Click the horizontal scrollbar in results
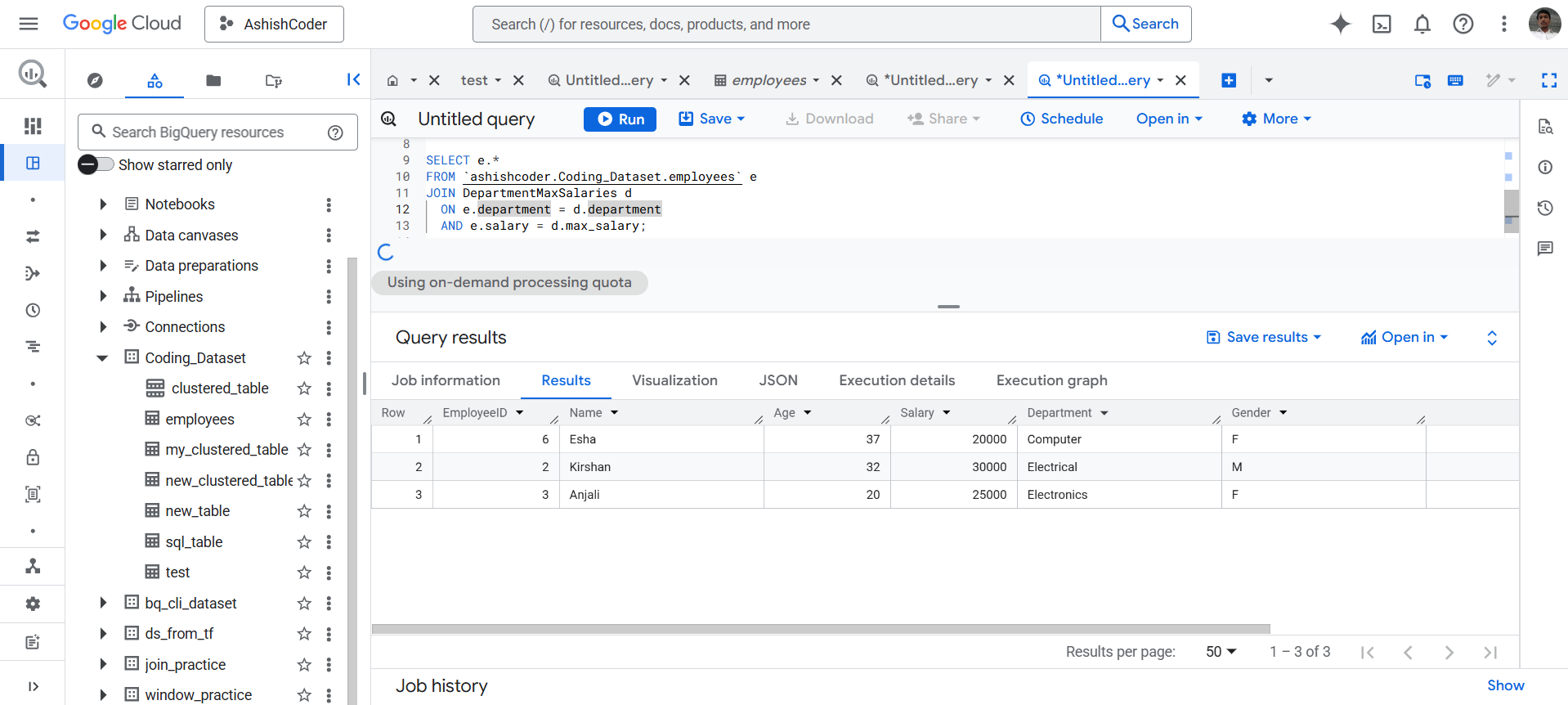This screenshot has width=1568, height=705. (x=821, y=629)
